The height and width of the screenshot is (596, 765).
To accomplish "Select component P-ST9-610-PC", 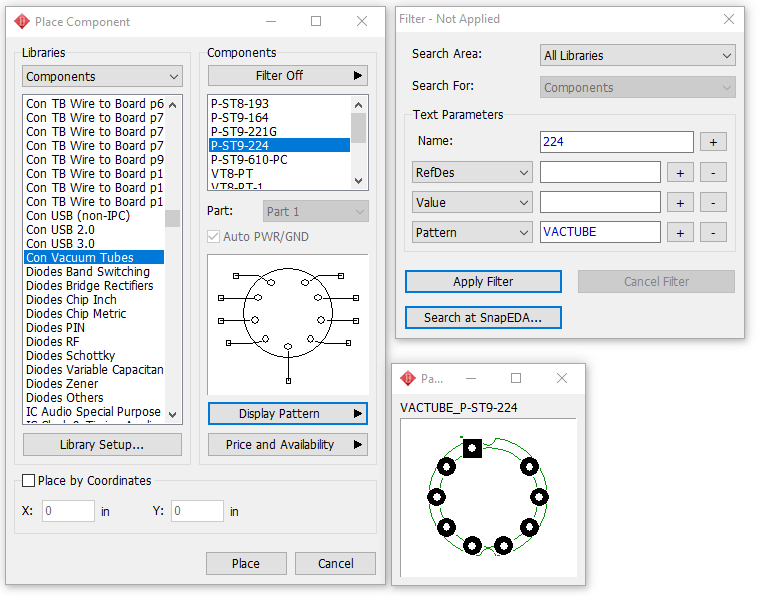I will (280, 159).
